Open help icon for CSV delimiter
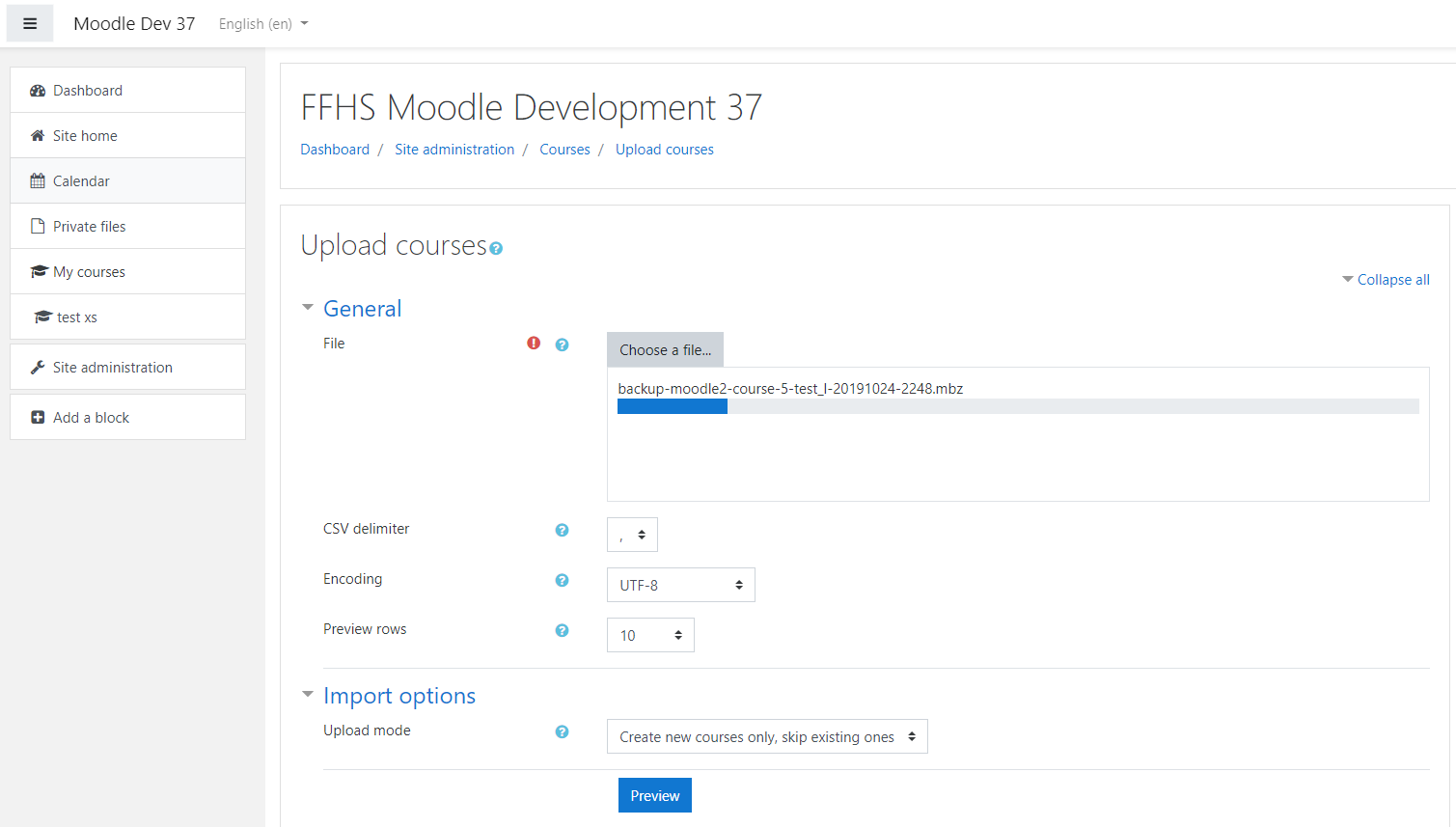The width and height of the screenshot is (1456, 827). [562, 530]
